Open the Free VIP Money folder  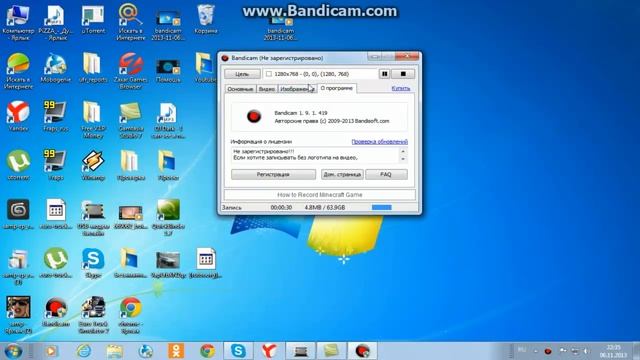click(x=93, y=120)
